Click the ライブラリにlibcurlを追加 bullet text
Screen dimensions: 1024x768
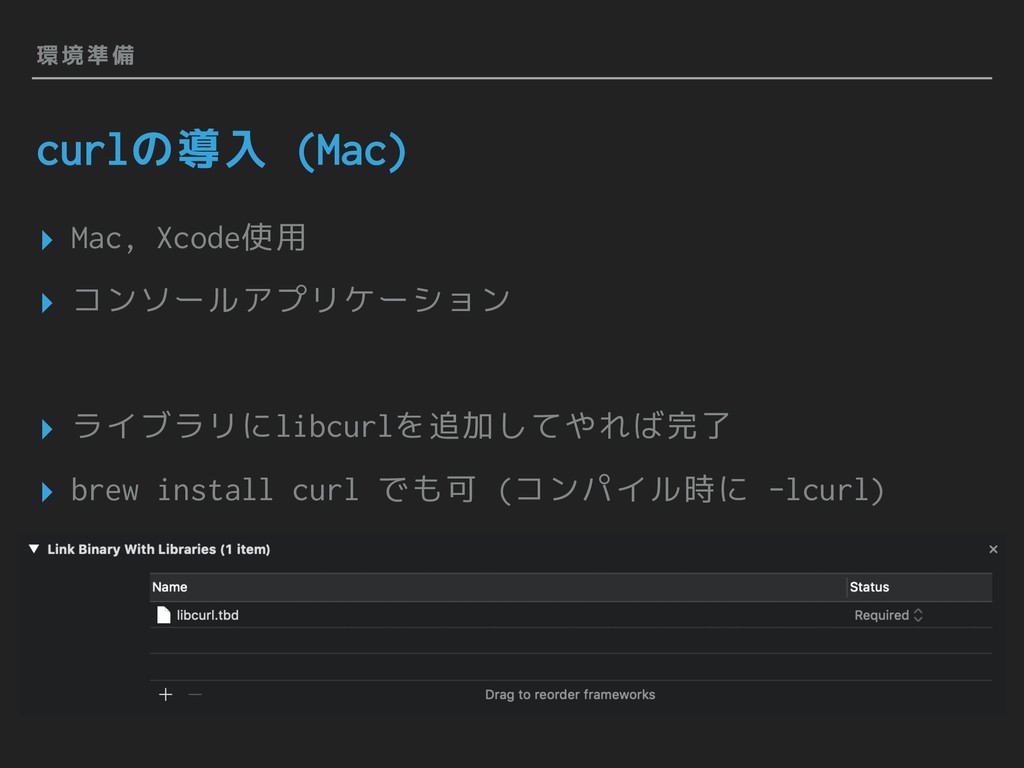(400, 426)
